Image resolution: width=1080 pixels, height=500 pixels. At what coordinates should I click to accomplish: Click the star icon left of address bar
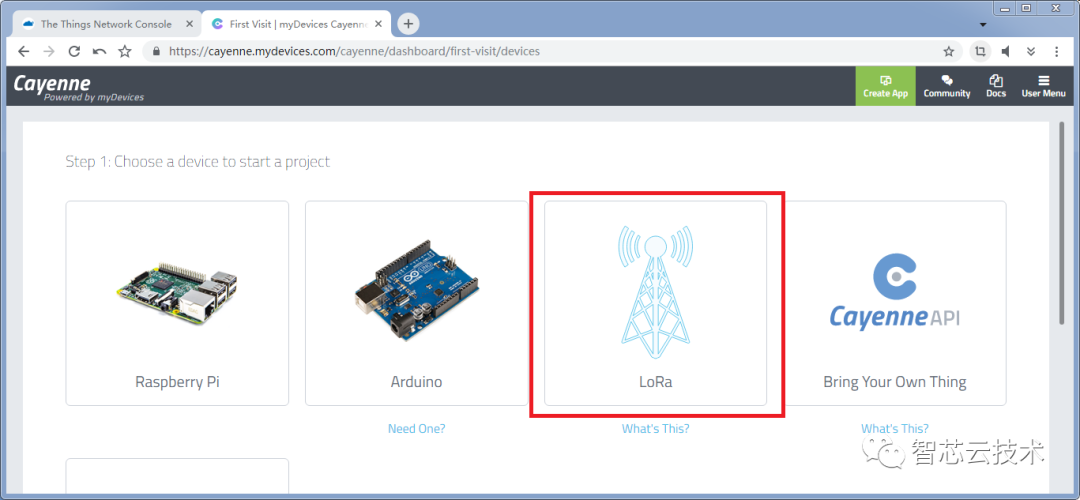[x=125, y=52]
